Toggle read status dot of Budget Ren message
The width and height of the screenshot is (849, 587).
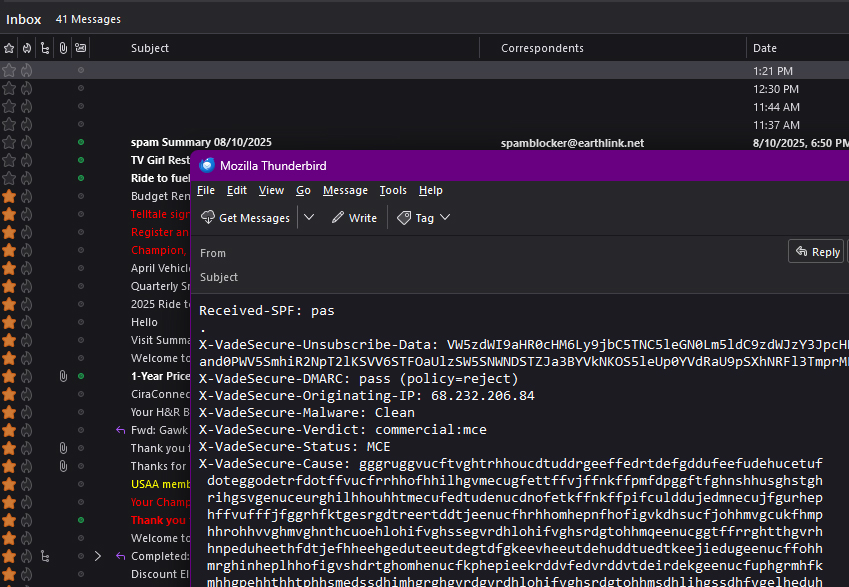(80, 197)
